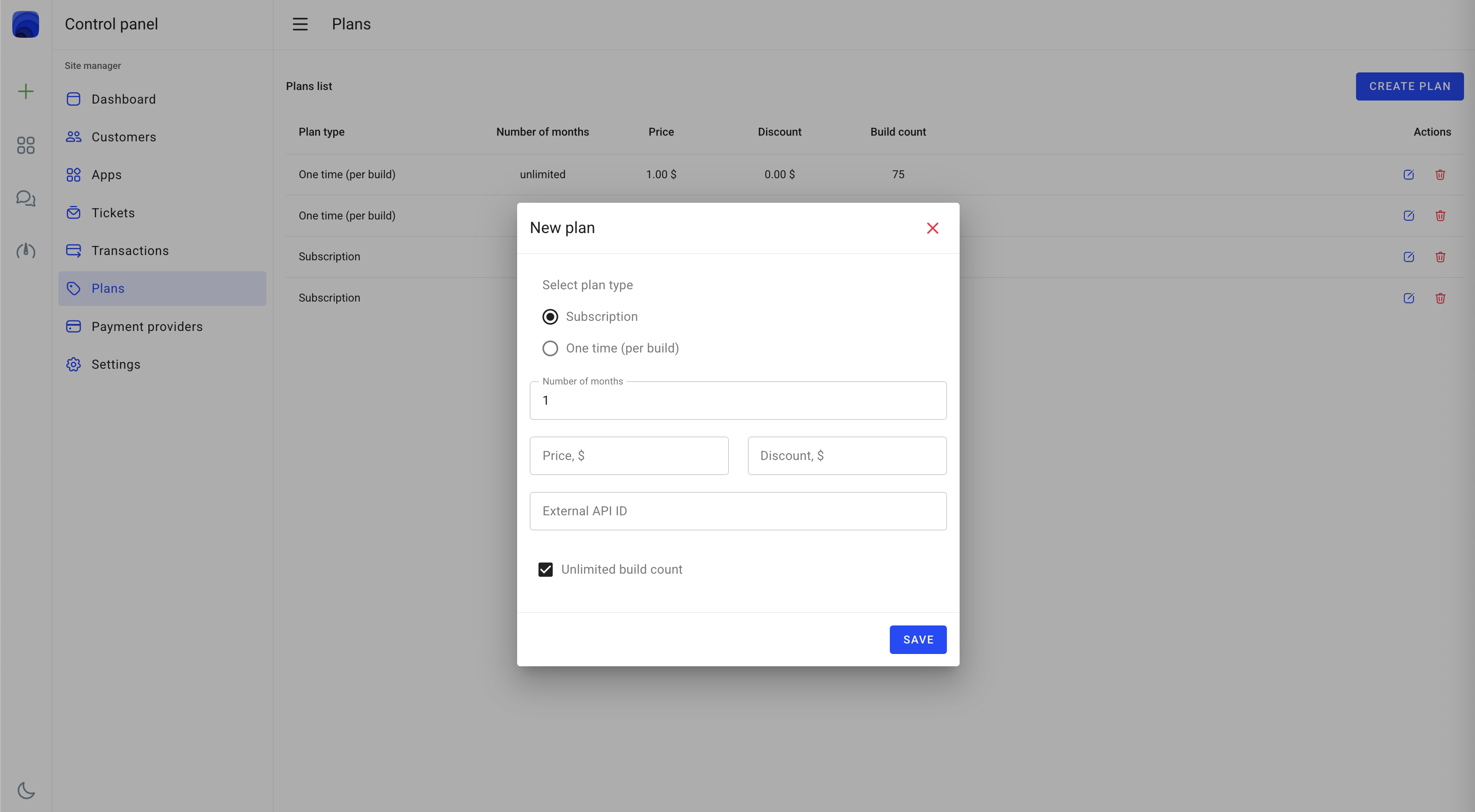Screen dimensions: 1475x812
Task: Toggle dark mode moon icon
Action: coord(26,790)
